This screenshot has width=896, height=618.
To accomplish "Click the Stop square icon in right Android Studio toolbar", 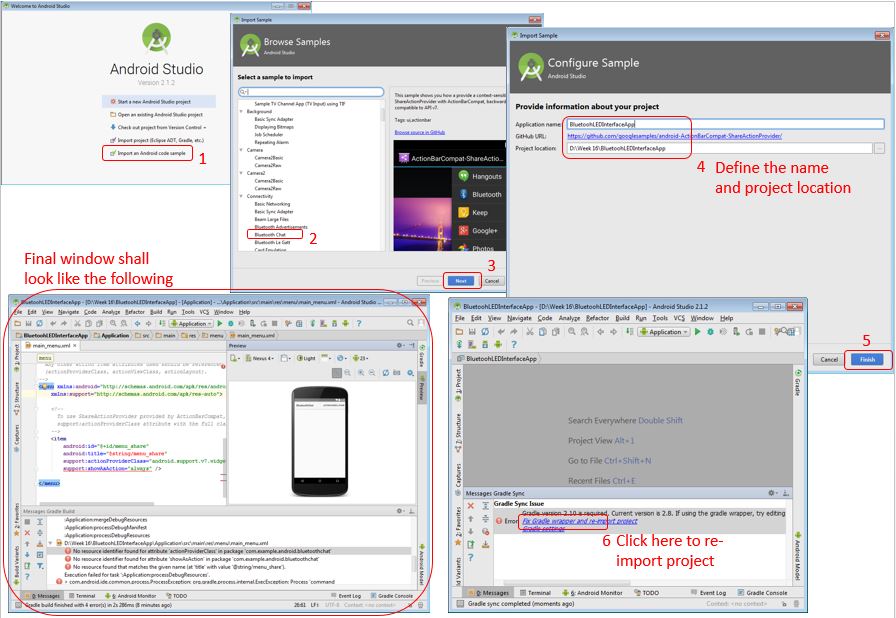I will pyautogui.click(x=762, y=331).
